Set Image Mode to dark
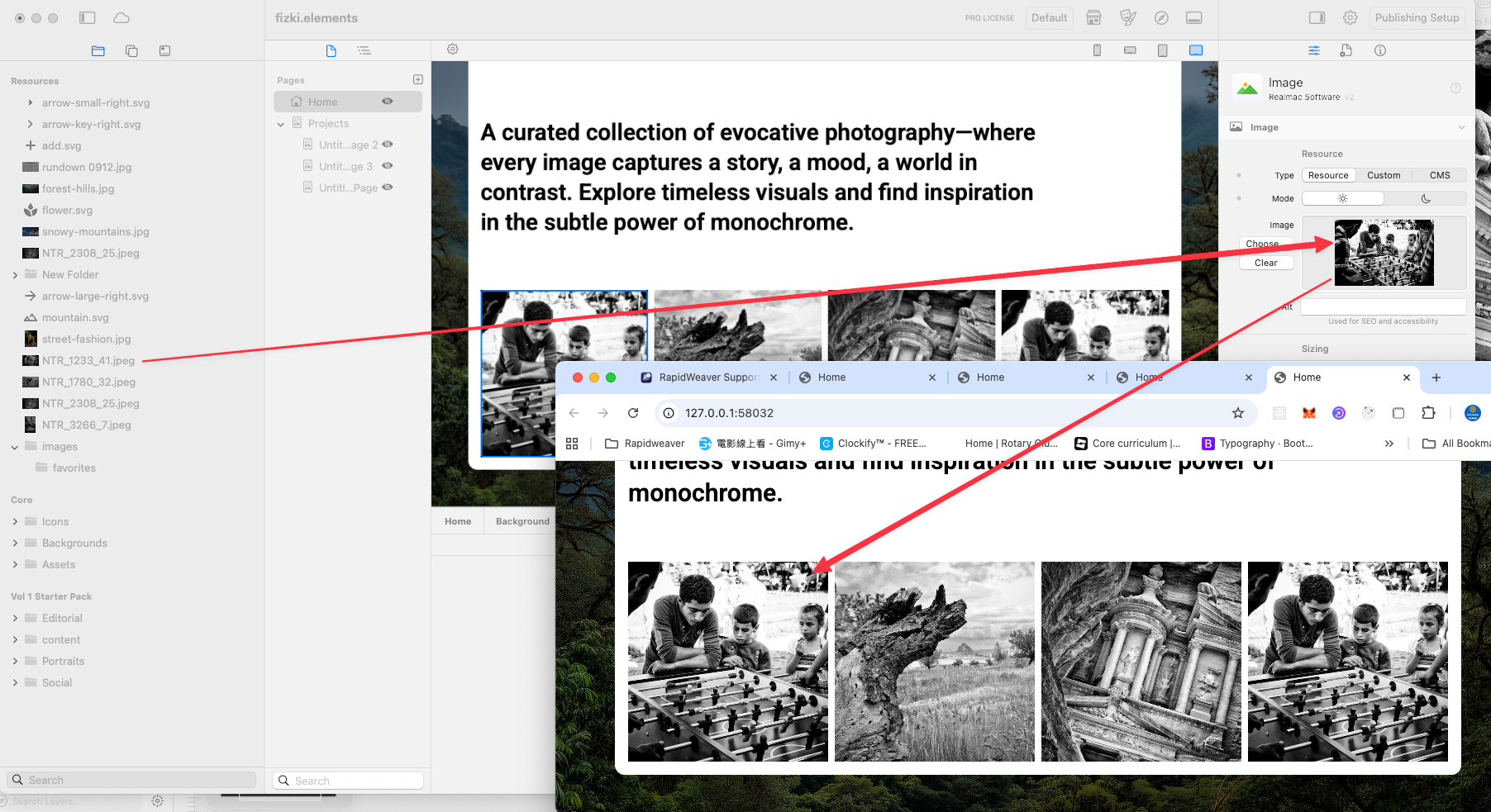The image size is (1491, 812). (1426, 198)
